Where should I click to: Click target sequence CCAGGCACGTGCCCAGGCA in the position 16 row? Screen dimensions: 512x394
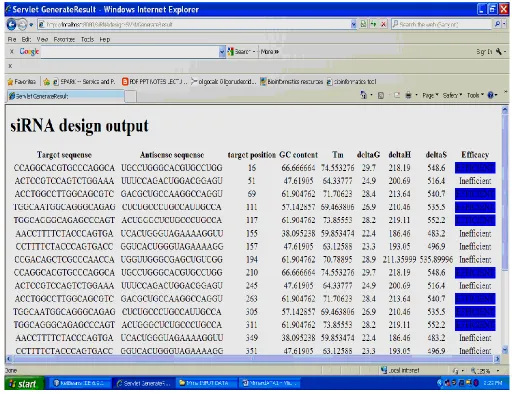click(64, 168)
